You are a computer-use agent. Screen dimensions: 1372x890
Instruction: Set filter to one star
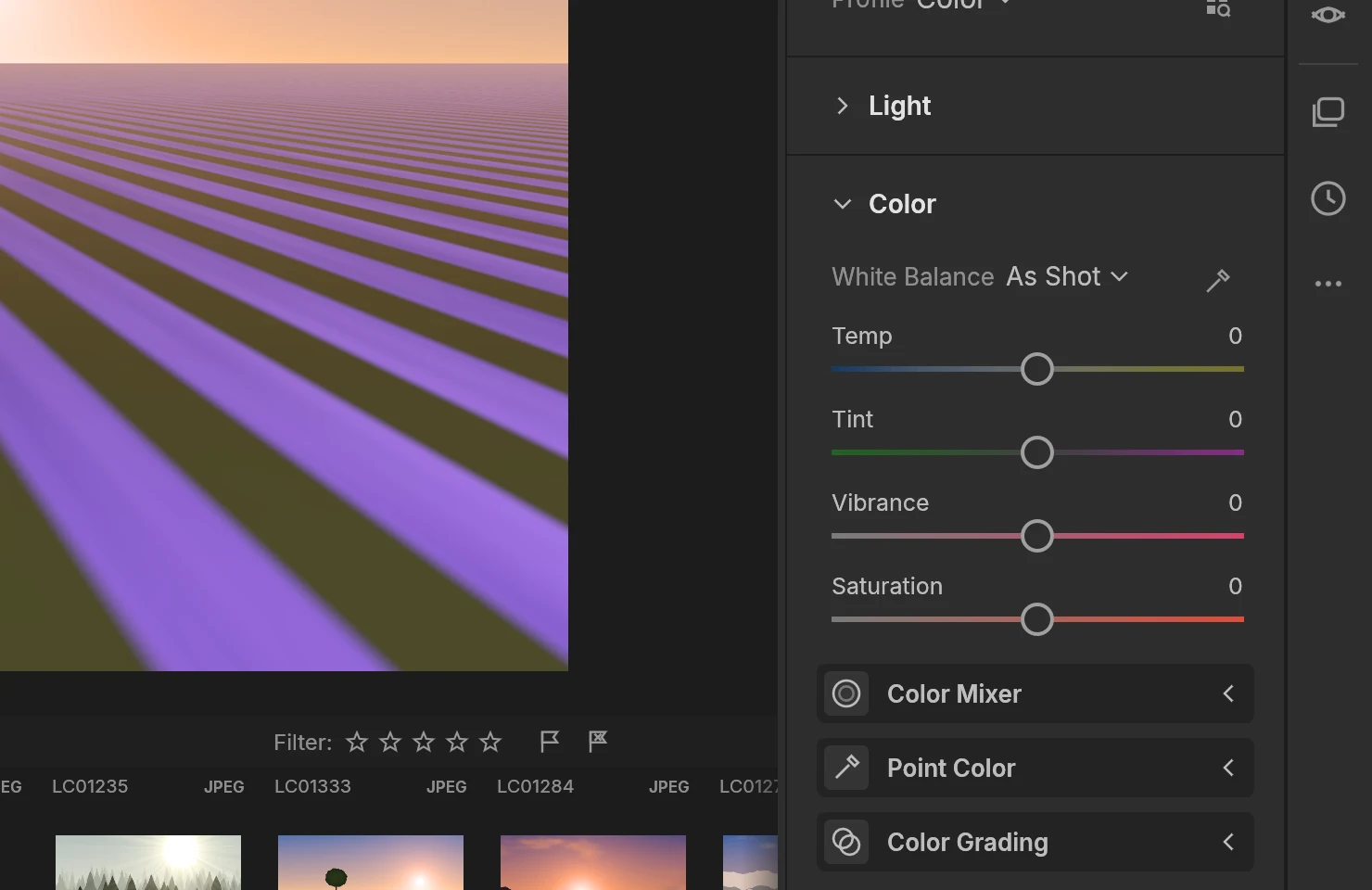[x=357, y=742]
